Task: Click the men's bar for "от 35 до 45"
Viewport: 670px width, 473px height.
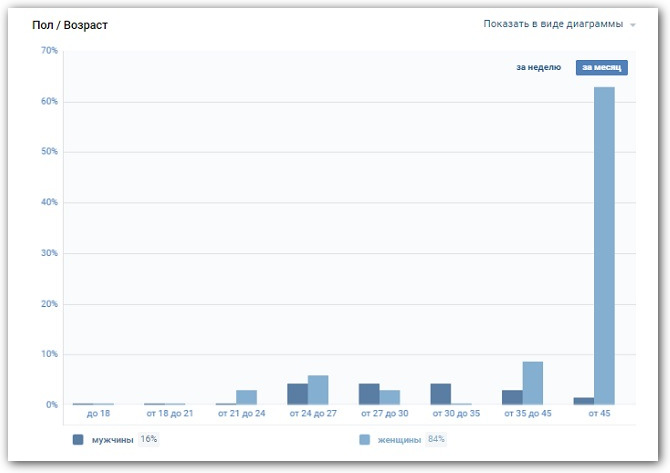Action: [512, 397]
